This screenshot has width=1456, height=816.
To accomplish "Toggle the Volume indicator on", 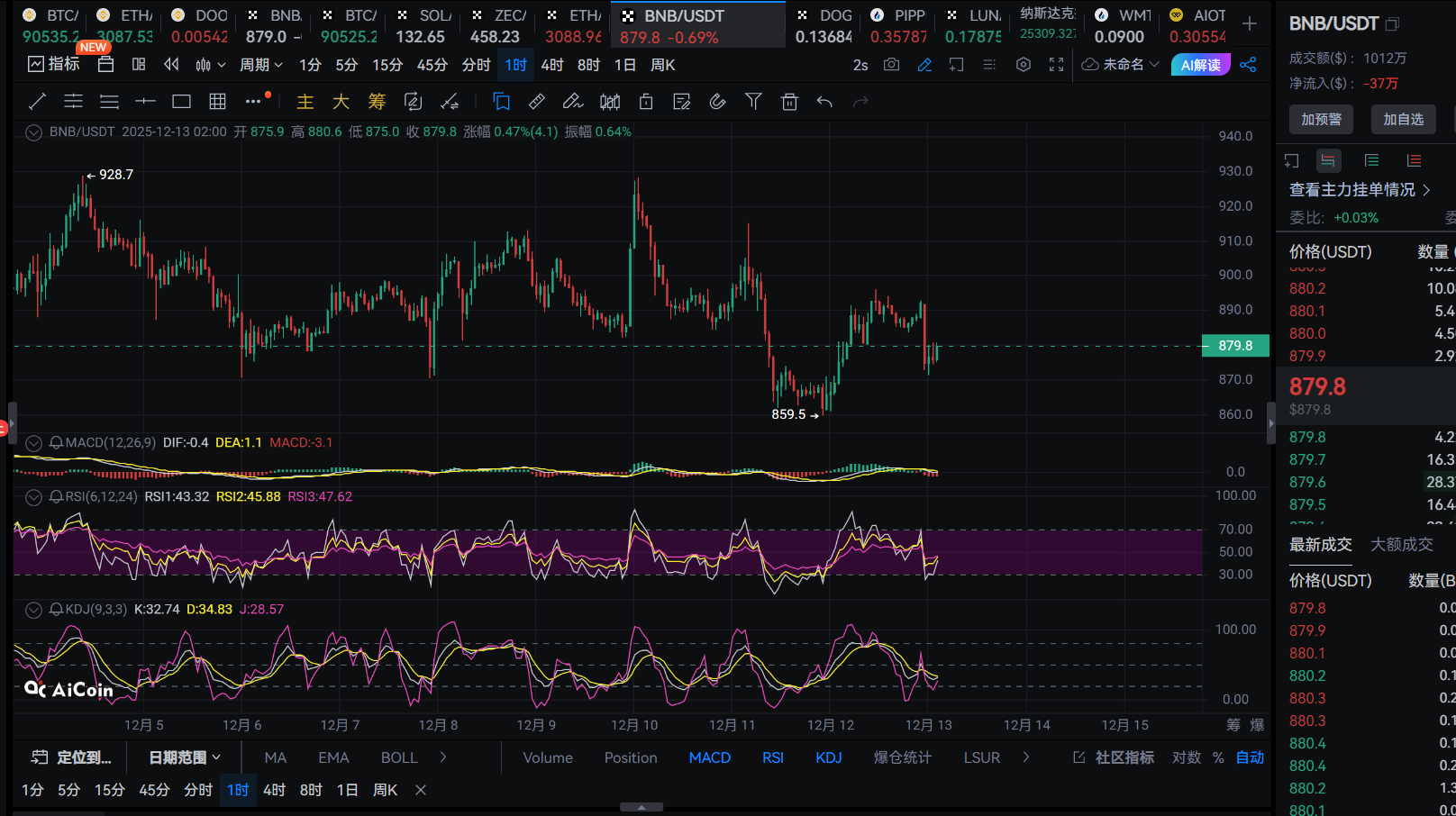I will point(547,757).
